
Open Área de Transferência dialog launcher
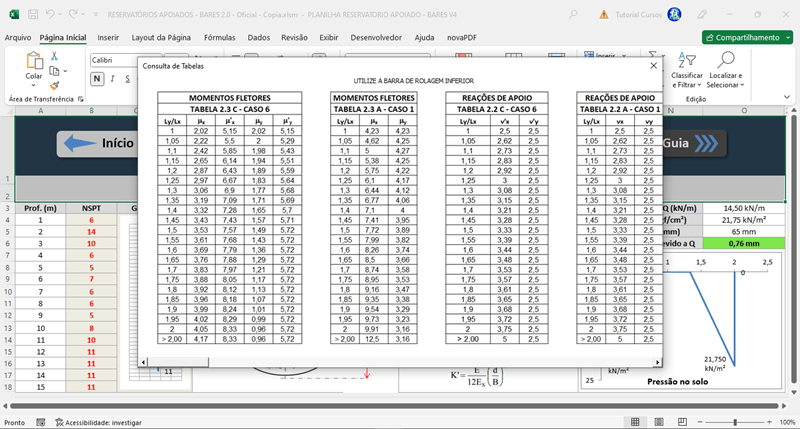coord(80,99)
